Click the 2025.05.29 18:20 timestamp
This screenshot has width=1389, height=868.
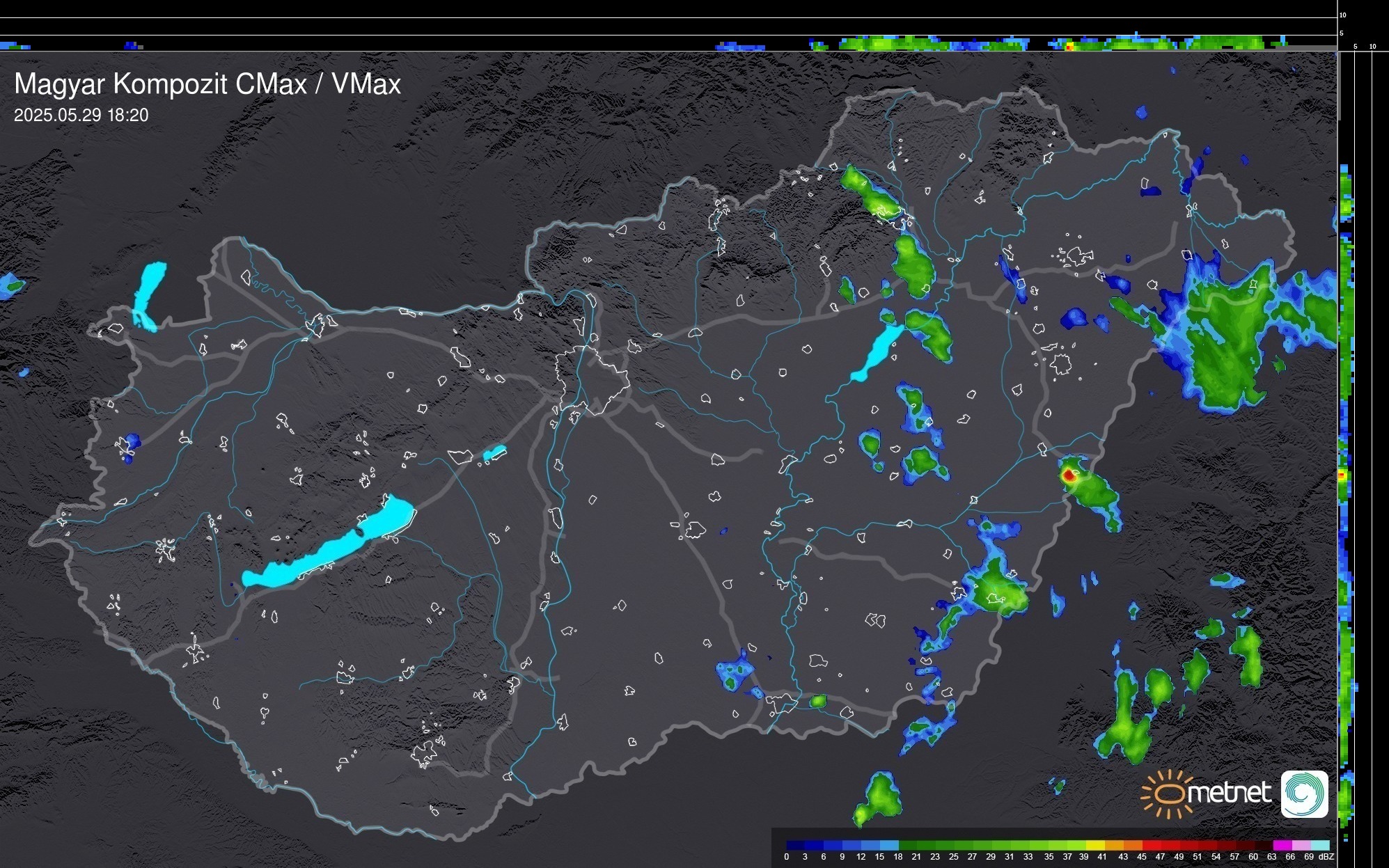tap(81, 115)
